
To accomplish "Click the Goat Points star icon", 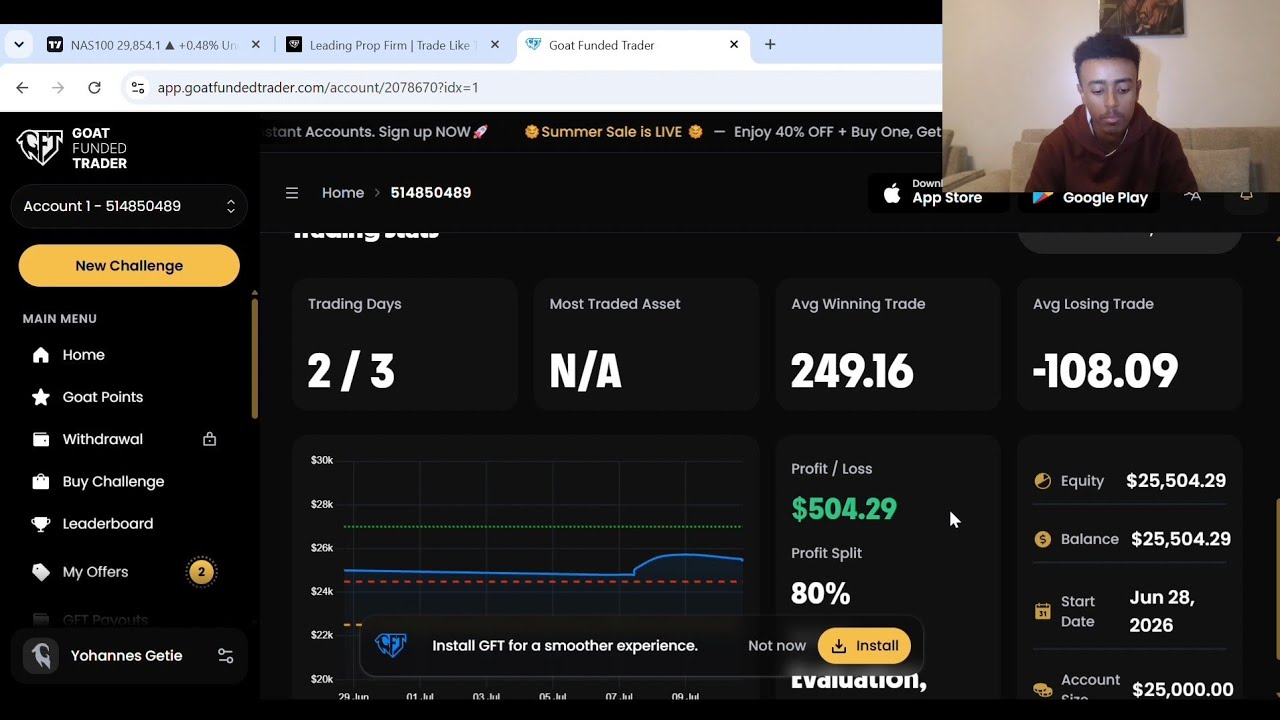I will 41,397.
